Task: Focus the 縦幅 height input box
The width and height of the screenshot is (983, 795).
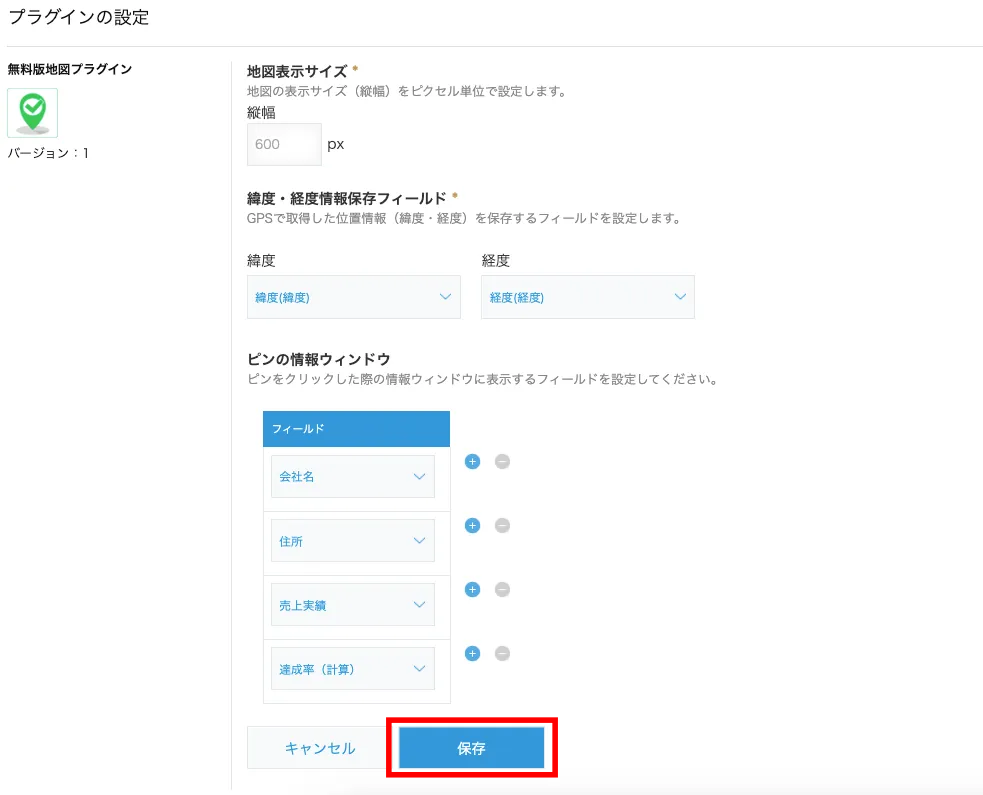Action: click(284, 144)
